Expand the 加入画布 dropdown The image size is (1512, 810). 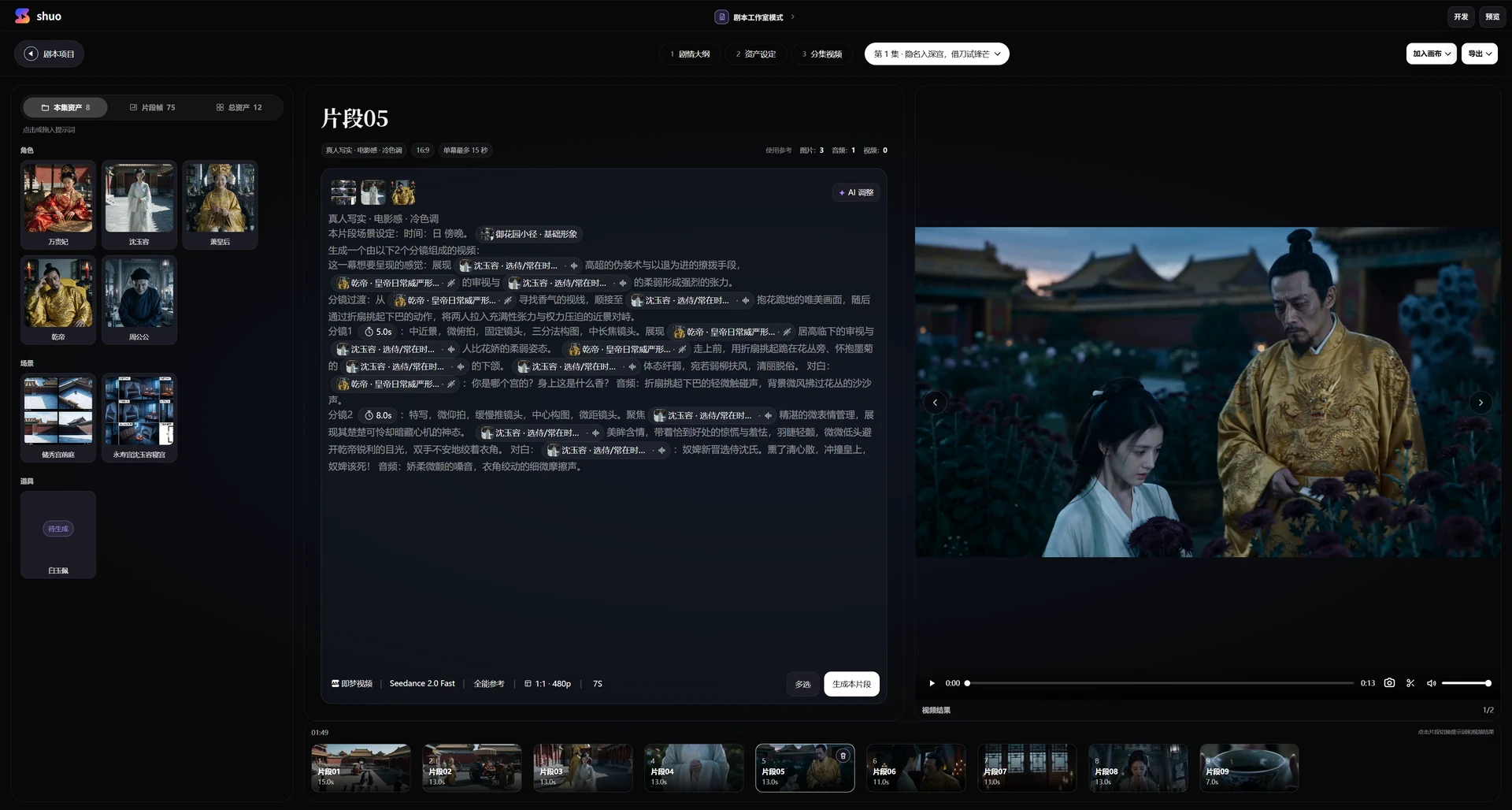[x=1431, y=54]
